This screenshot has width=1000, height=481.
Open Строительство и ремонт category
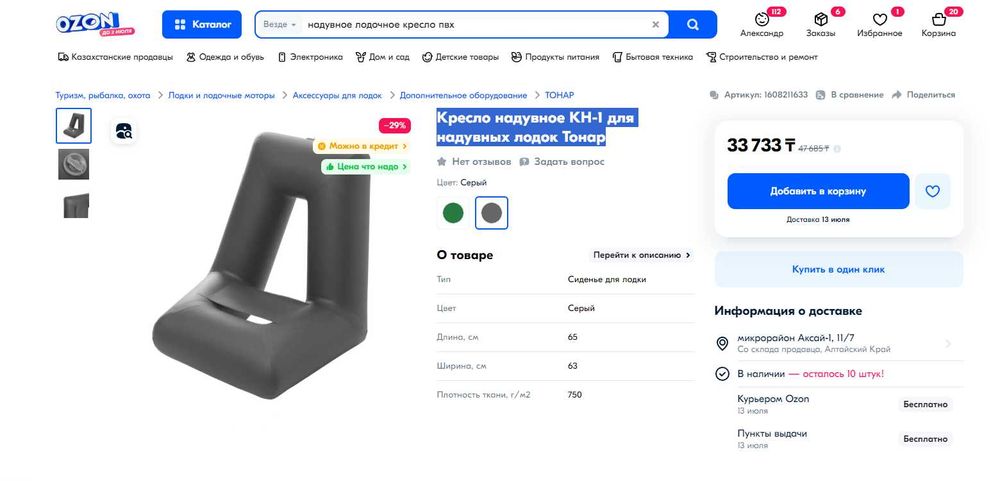(761, 57)
